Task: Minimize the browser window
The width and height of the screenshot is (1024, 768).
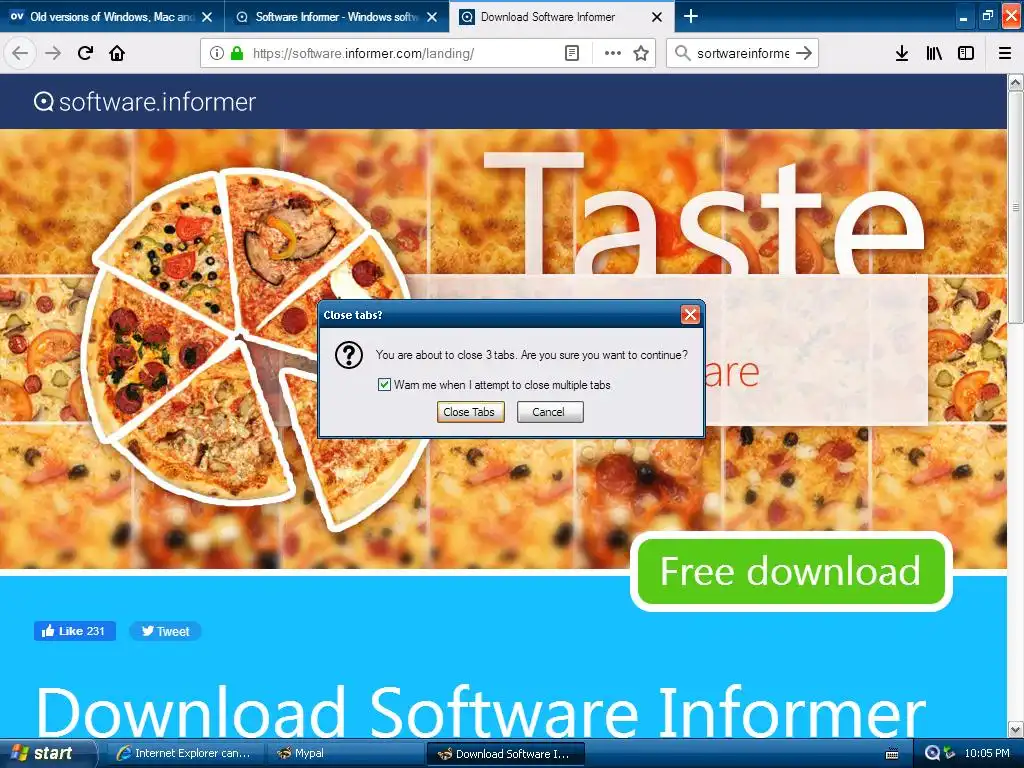Action: pyautogui.click(x=963, y=18)
